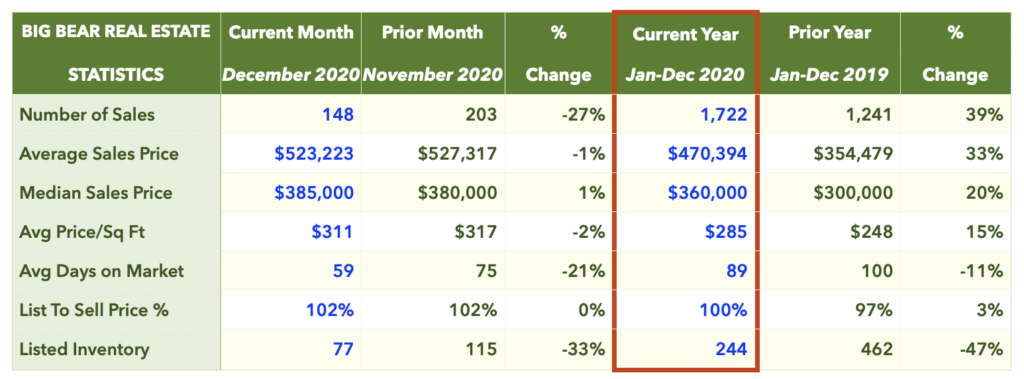Click the $385,000 median price cell

coord(313,193)
